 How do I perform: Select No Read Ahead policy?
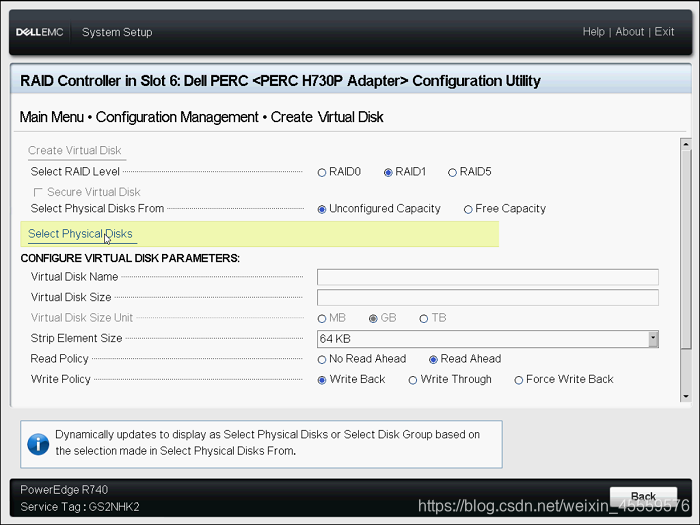pos(322,360)
